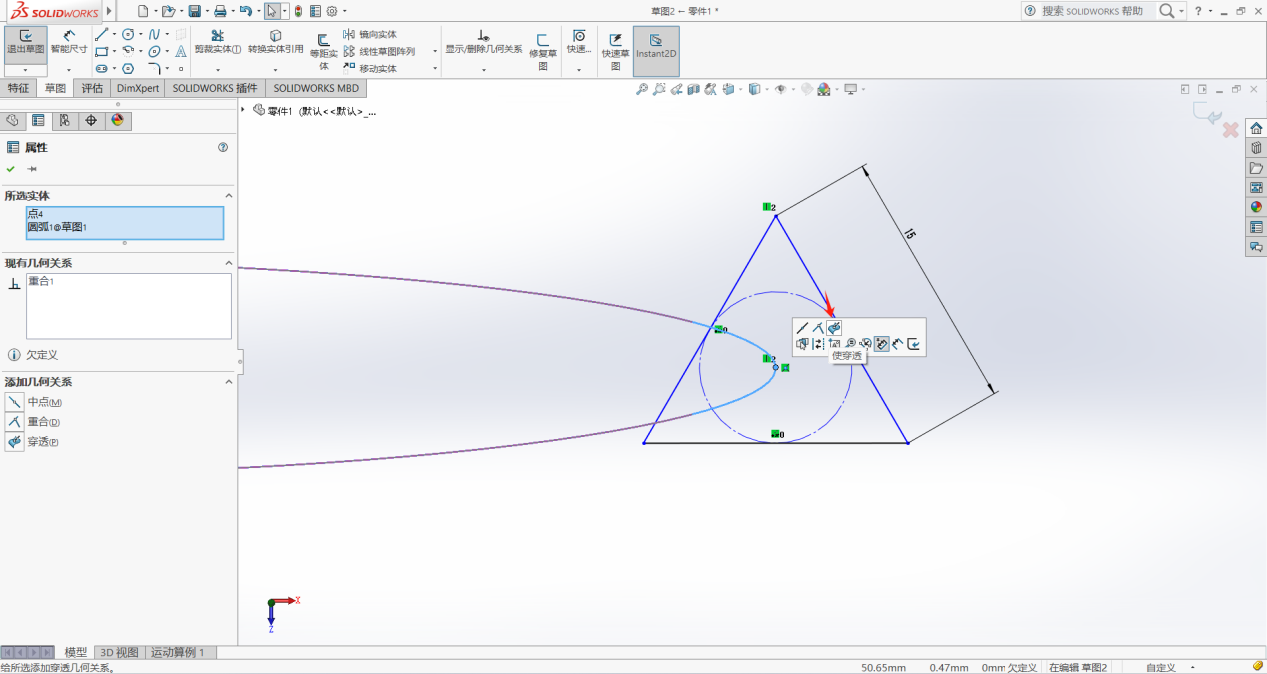Select the Smart Dimension (智能尺寸) tool
The width and height of the screenshot is (1267, 674).
[x=69, y=42]
